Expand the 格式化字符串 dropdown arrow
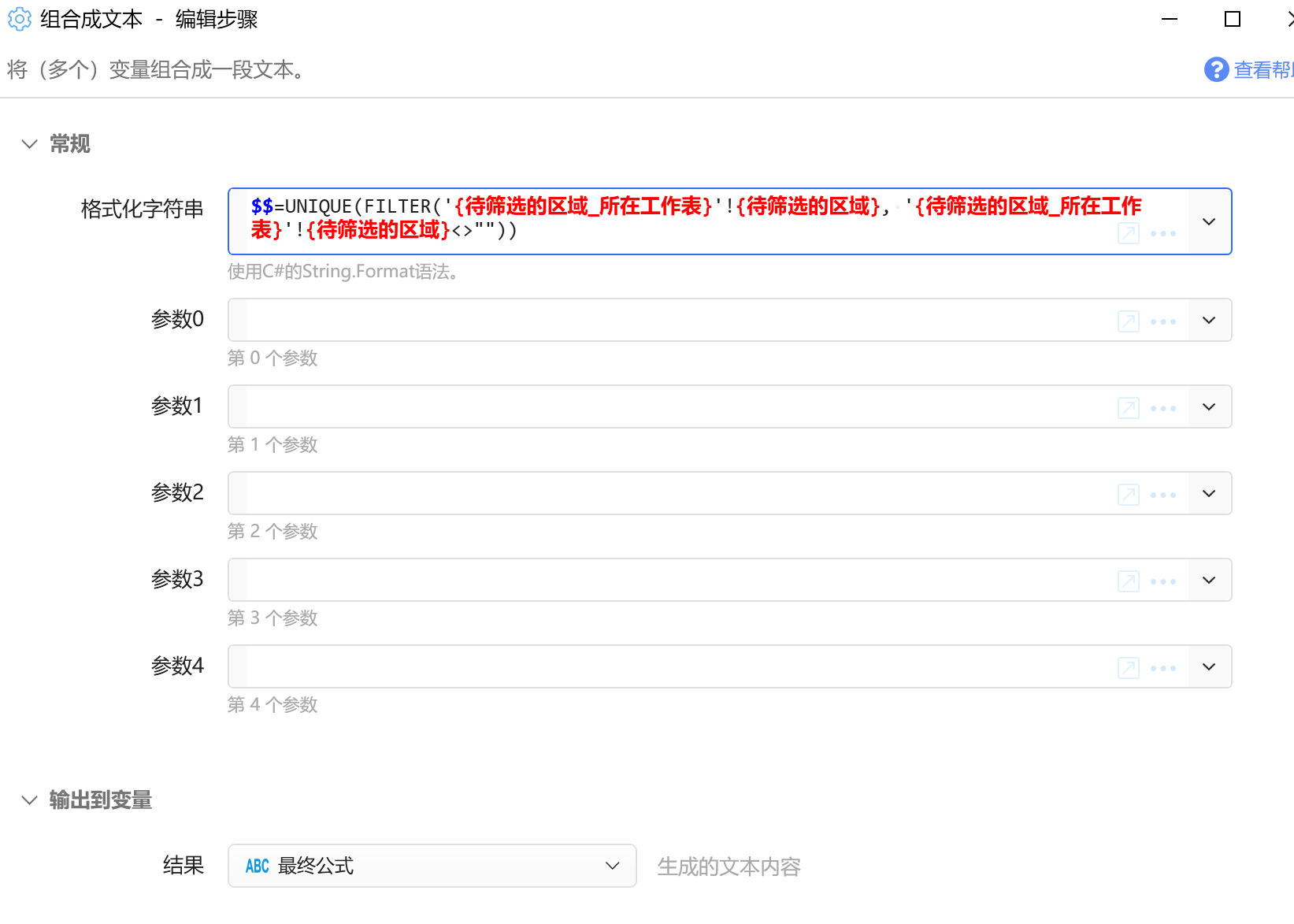This screenshot has width=1294, height=924. 1209,221
